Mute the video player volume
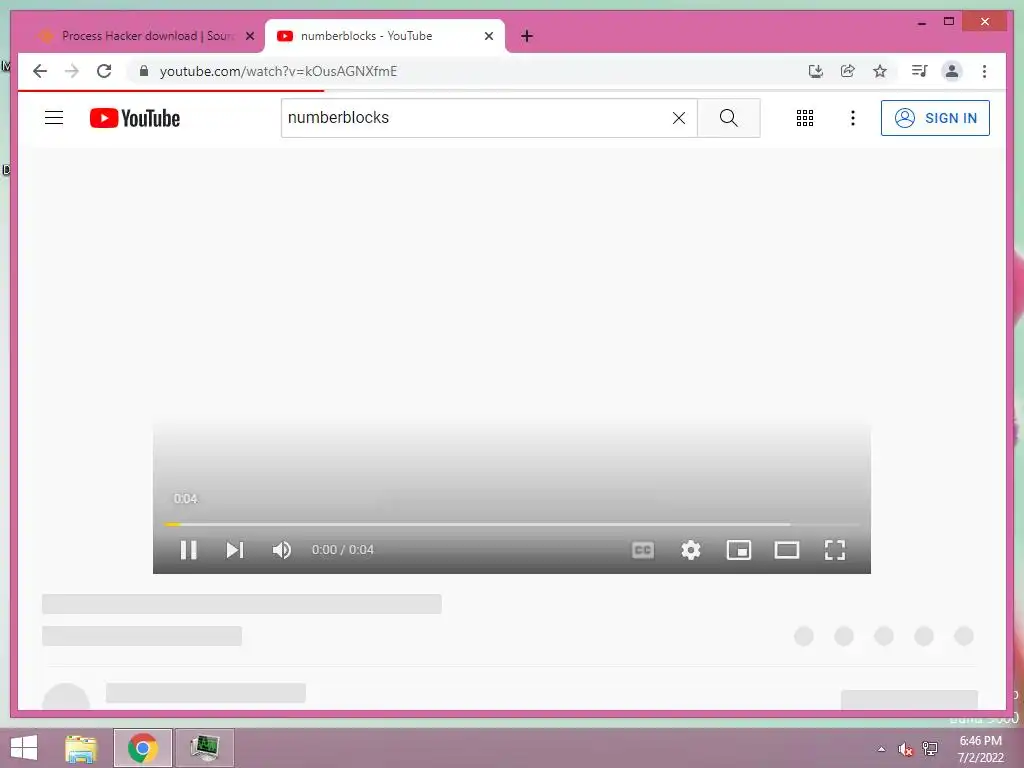Screen dimensions: 1024x768 (281, 550)
